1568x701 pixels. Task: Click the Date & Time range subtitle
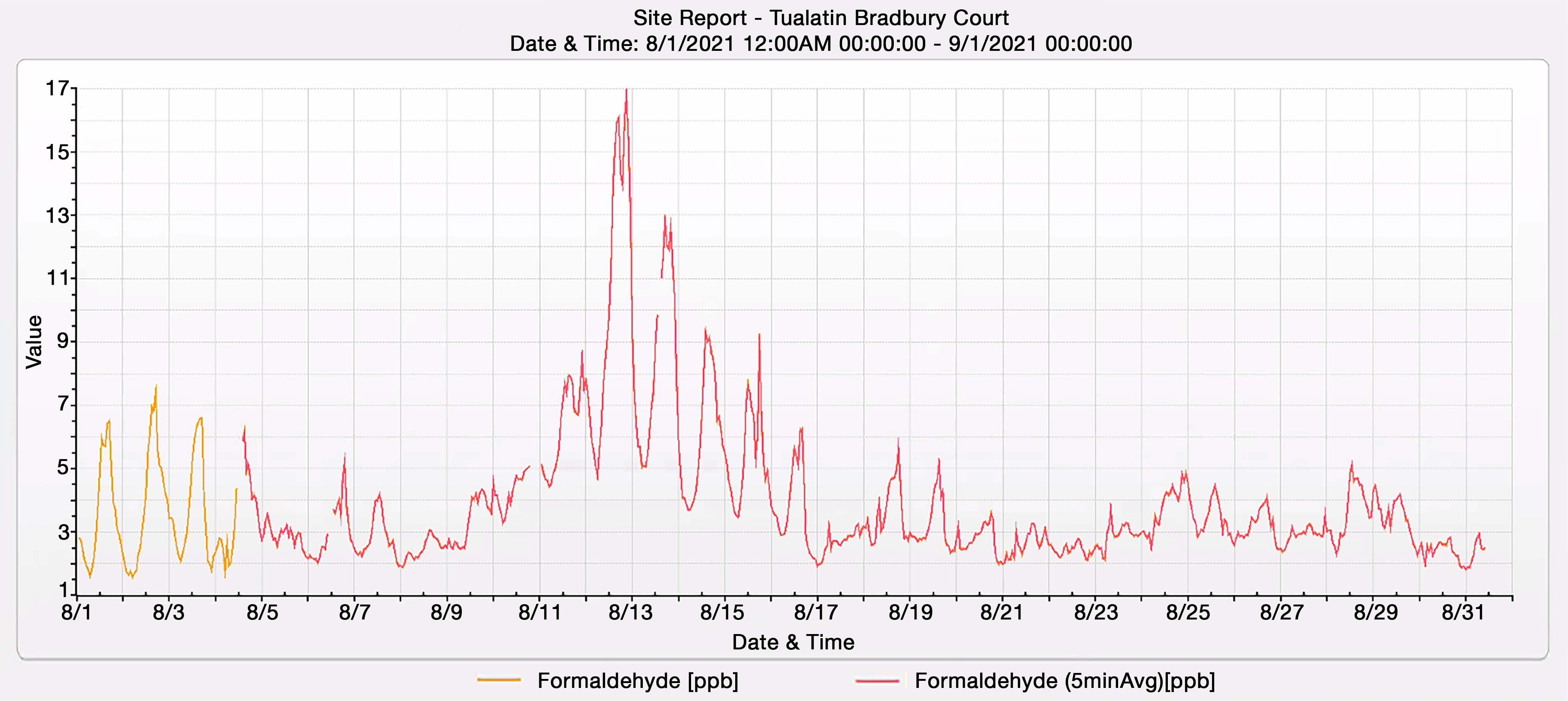tap(820, 44)
